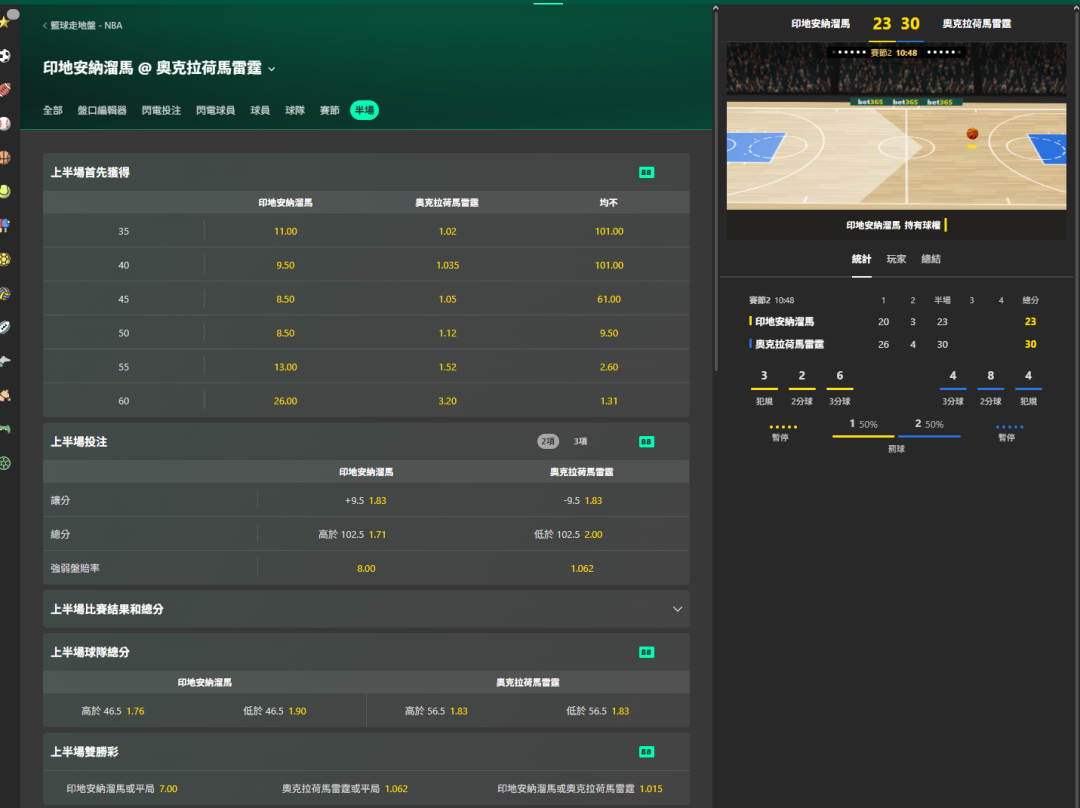Collapse the 上半場投注 section header
Viewport: 1080px width, 808px height.
(366, 442)
